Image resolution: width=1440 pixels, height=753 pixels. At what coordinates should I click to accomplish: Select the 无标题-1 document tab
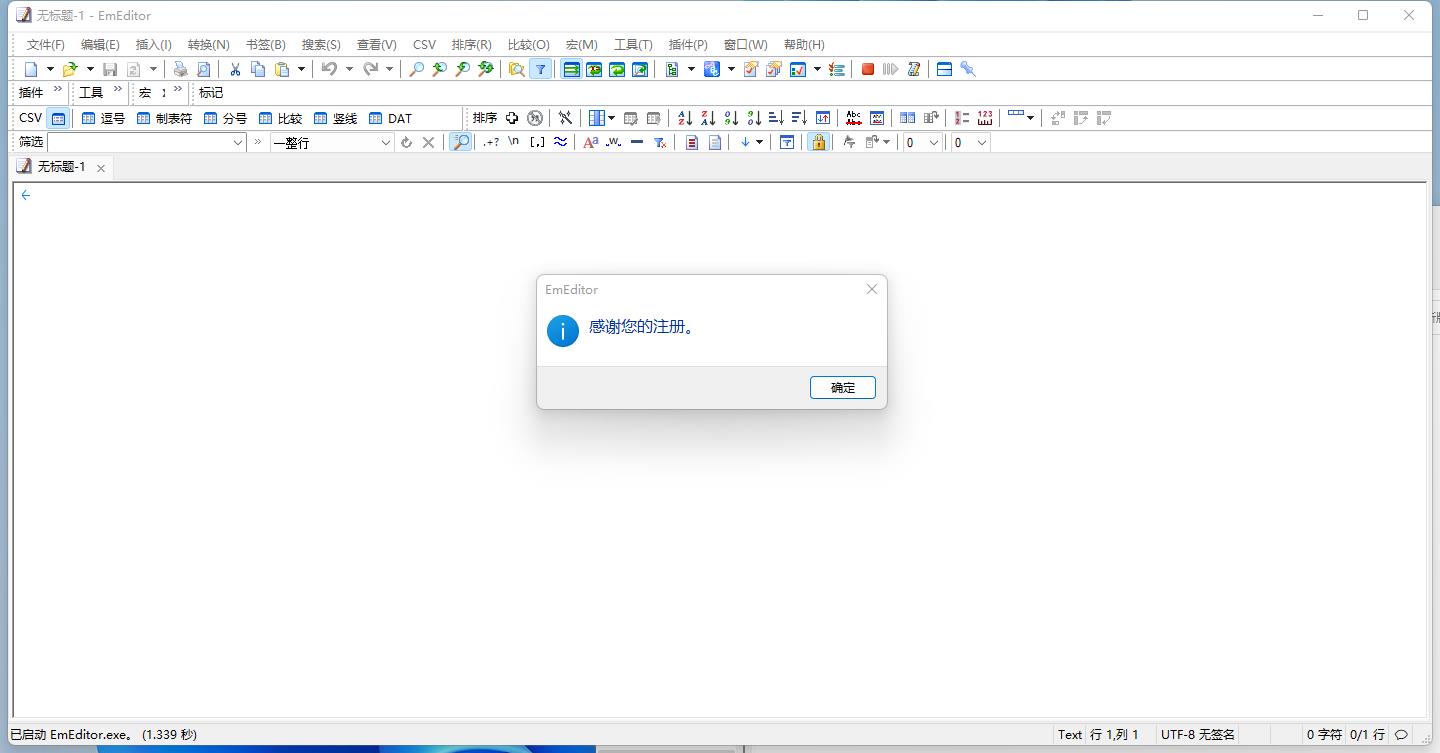pos(61,167)
